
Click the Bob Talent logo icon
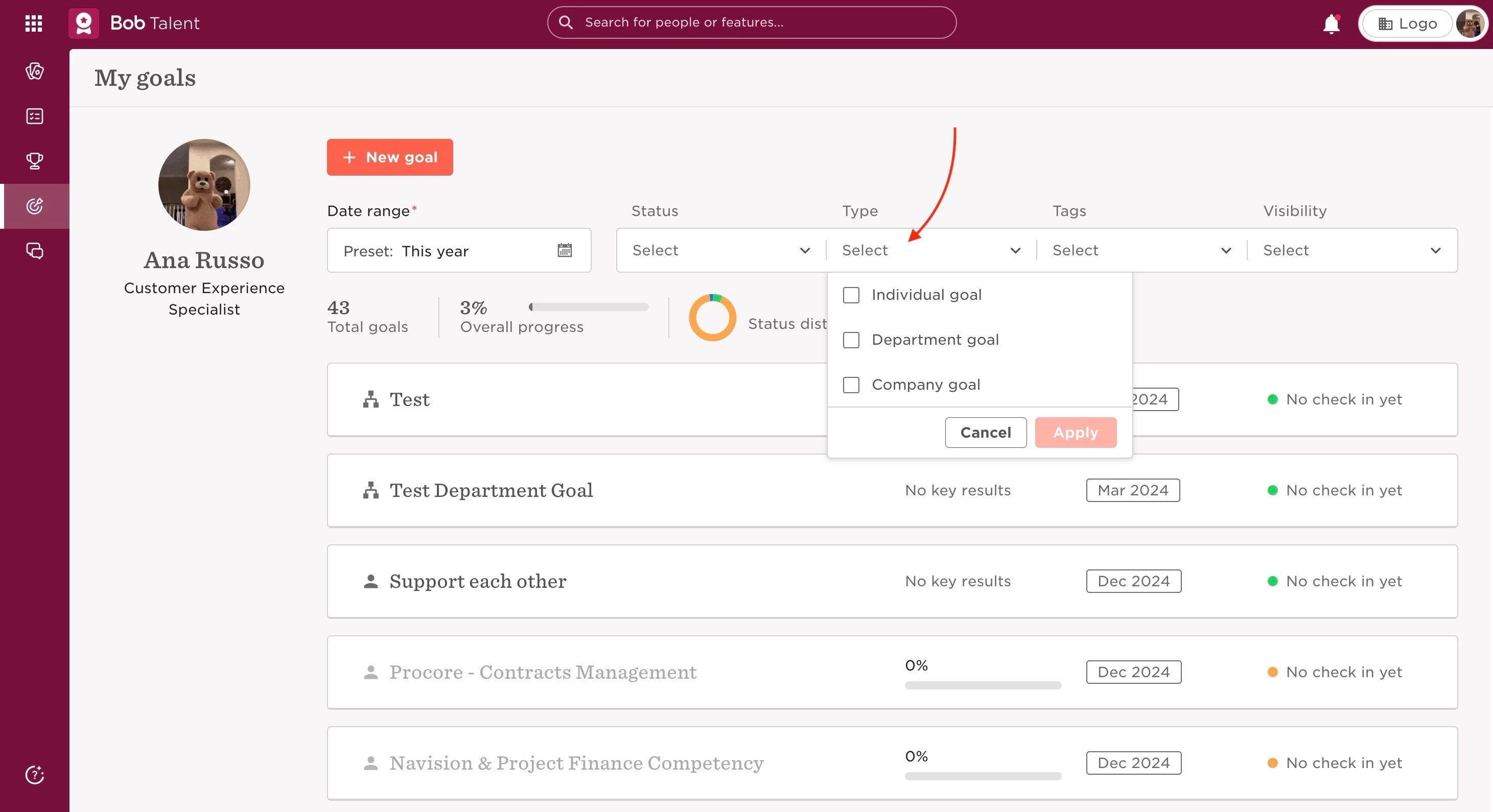coord(83,23)
